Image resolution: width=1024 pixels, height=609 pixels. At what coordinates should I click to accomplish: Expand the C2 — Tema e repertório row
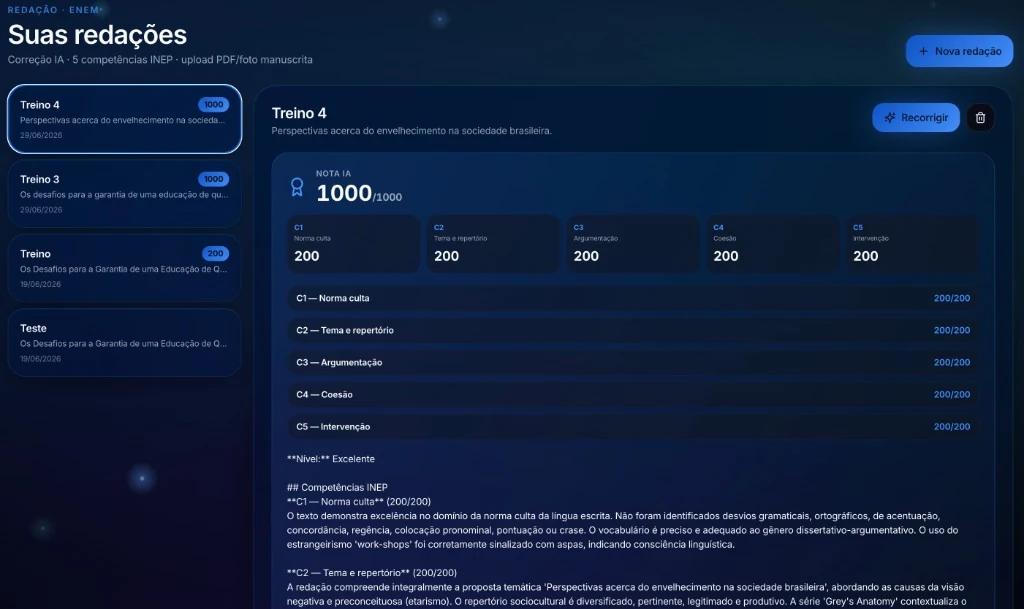click(632, 330)
